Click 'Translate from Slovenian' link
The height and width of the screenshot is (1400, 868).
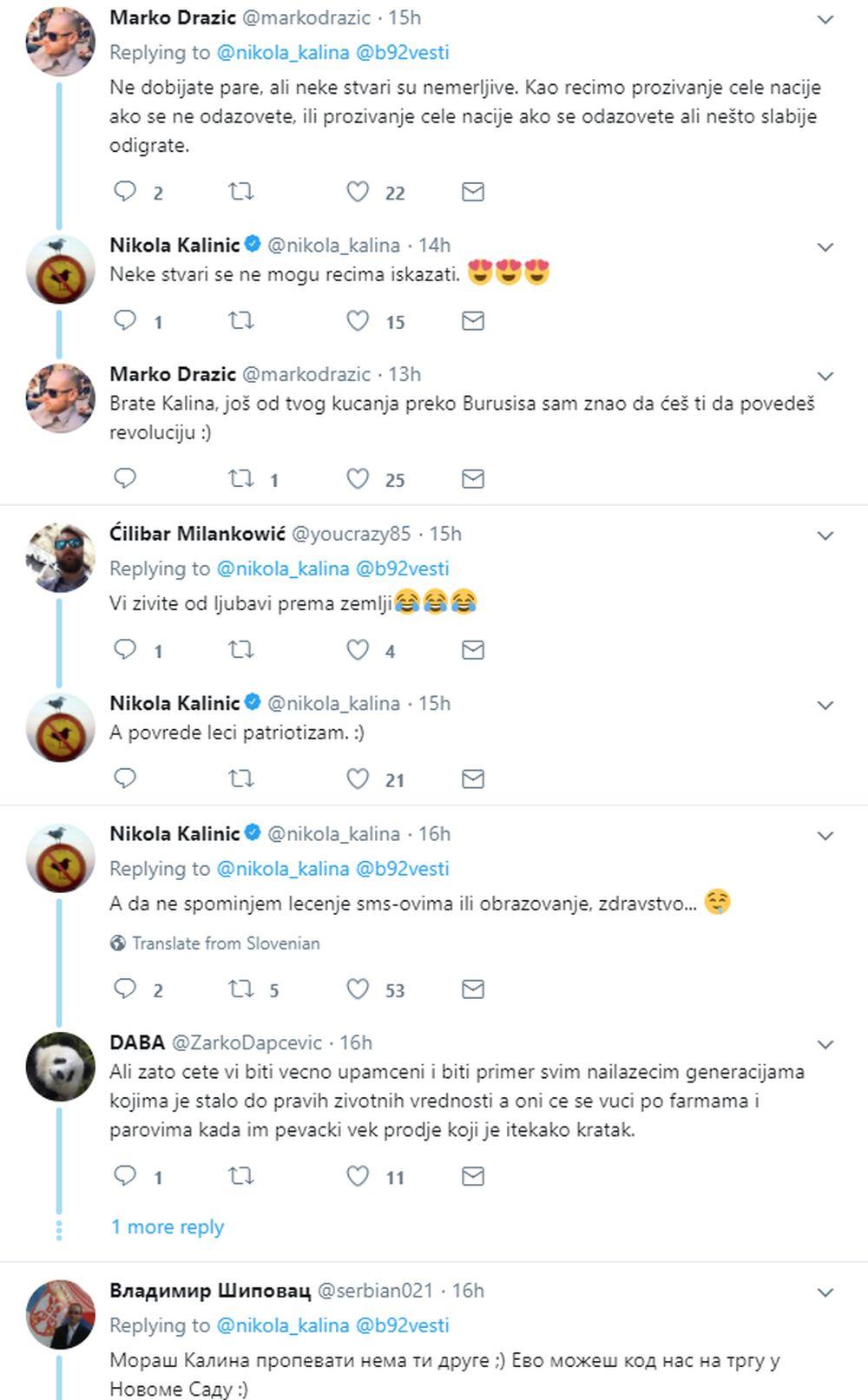[x=226, y=943]
